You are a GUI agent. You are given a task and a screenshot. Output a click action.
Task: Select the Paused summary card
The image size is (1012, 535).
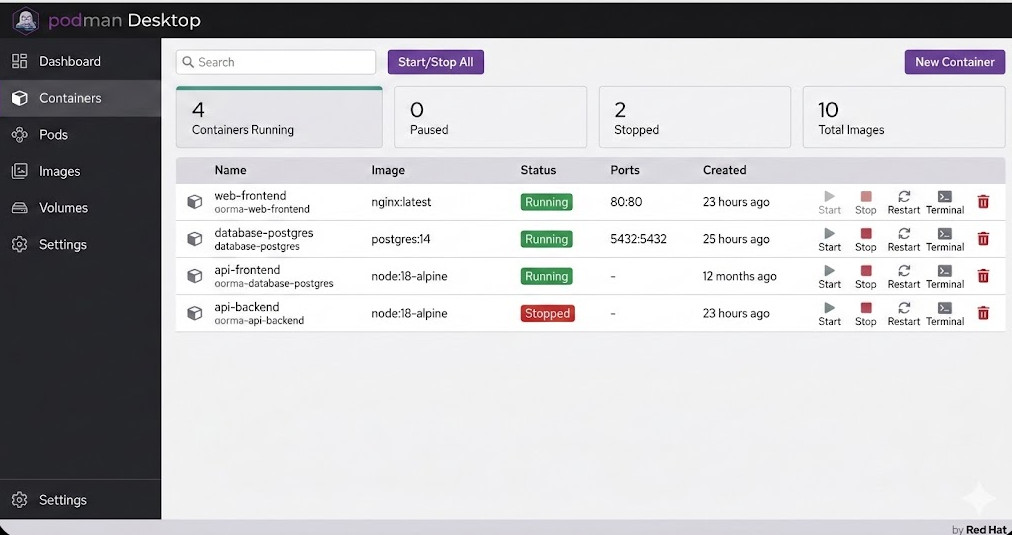tap(491, 117)
